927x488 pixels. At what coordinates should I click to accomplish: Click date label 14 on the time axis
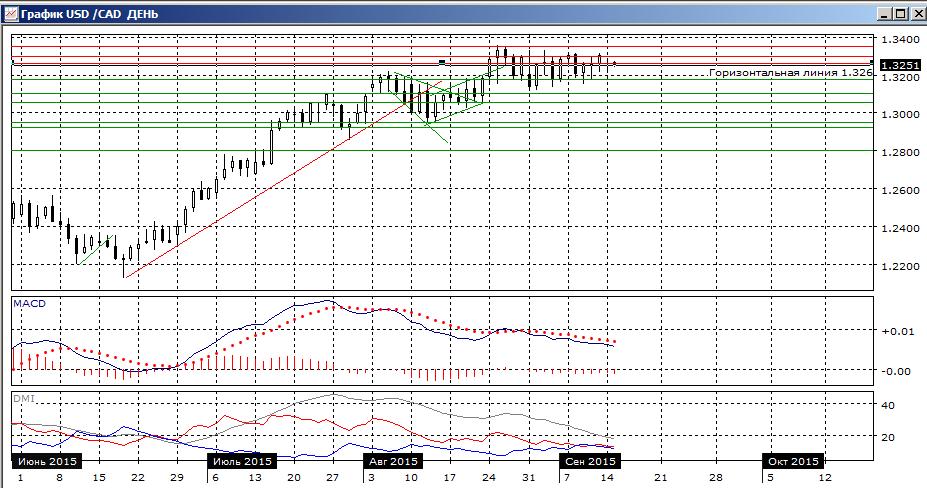click(607, 477)
